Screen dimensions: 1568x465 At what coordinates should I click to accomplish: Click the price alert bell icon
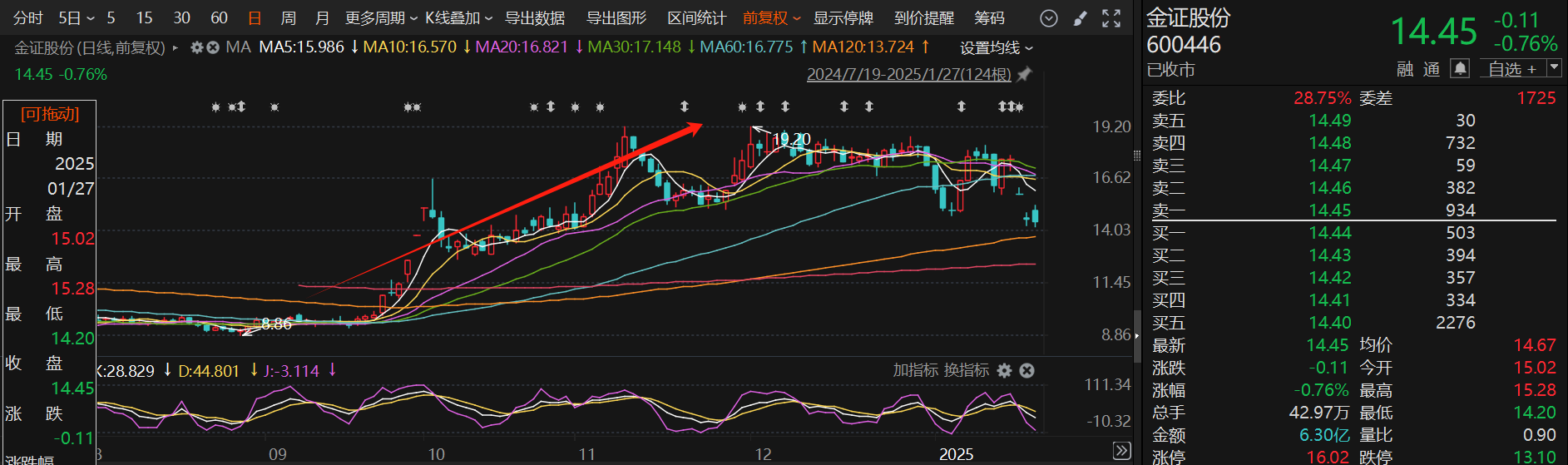tap(1460, 69)
